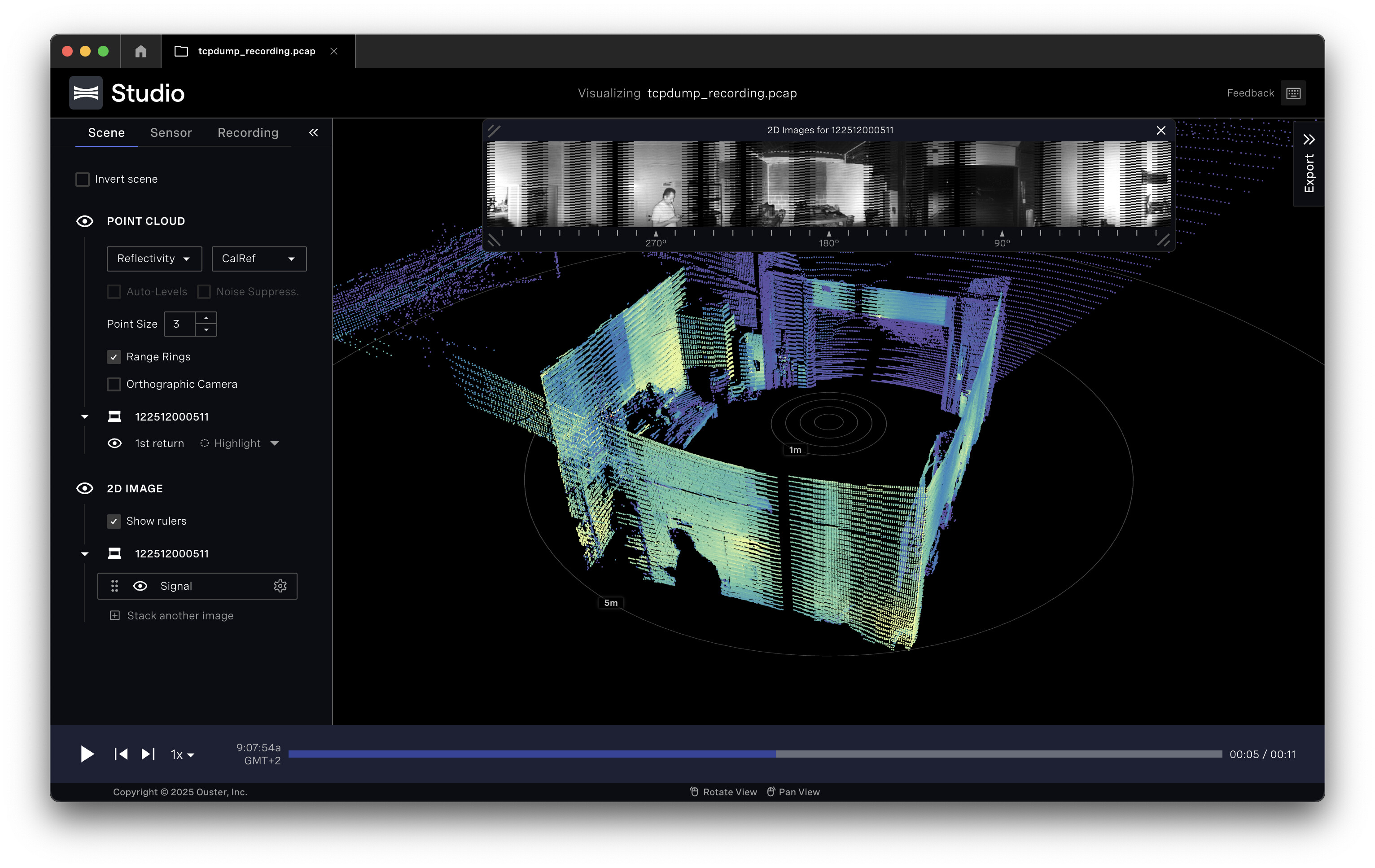Image resolution: width=1375 pixels, height=868 pixels.
Task: Open Signal image settings gear
Action: 280,586
